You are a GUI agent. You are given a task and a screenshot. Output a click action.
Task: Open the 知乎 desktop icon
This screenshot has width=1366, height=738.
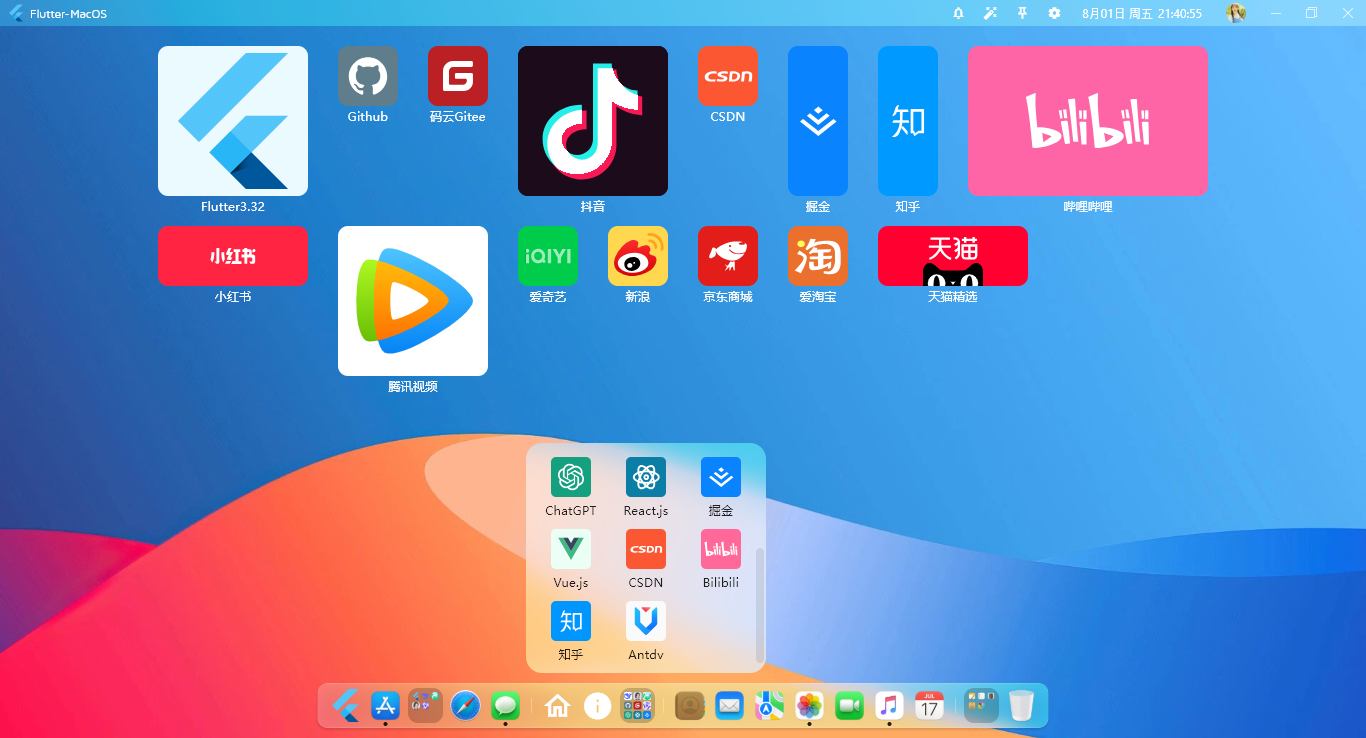(x=907, y=120)
